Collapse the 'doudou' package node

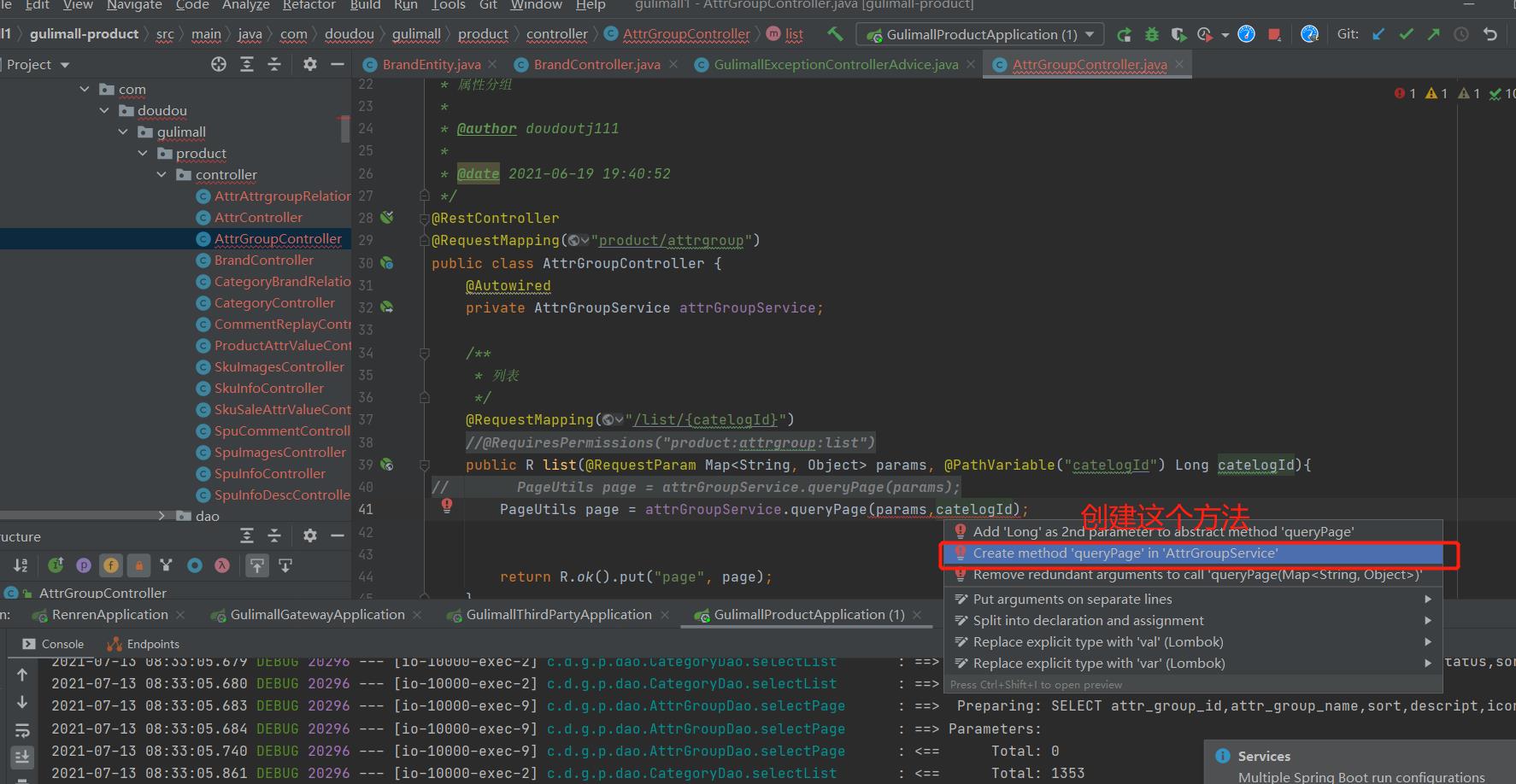104,110
